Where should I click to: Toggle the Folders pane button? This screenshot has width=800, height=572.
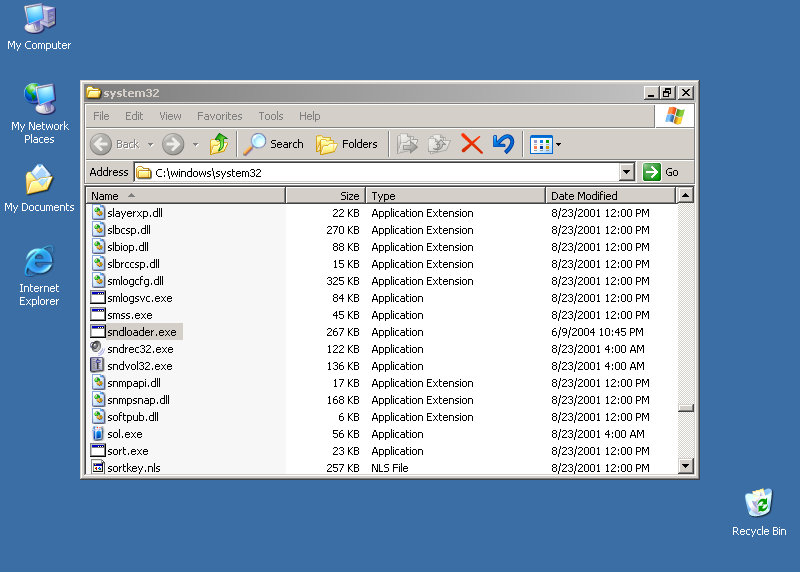tap(347, 144)
